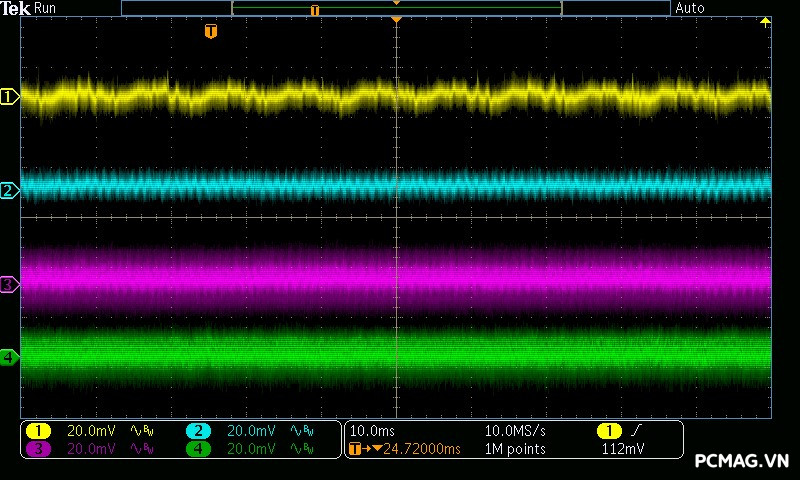
Task: Click the Auto trigger mode label
Action: click(x=690, y=8)
